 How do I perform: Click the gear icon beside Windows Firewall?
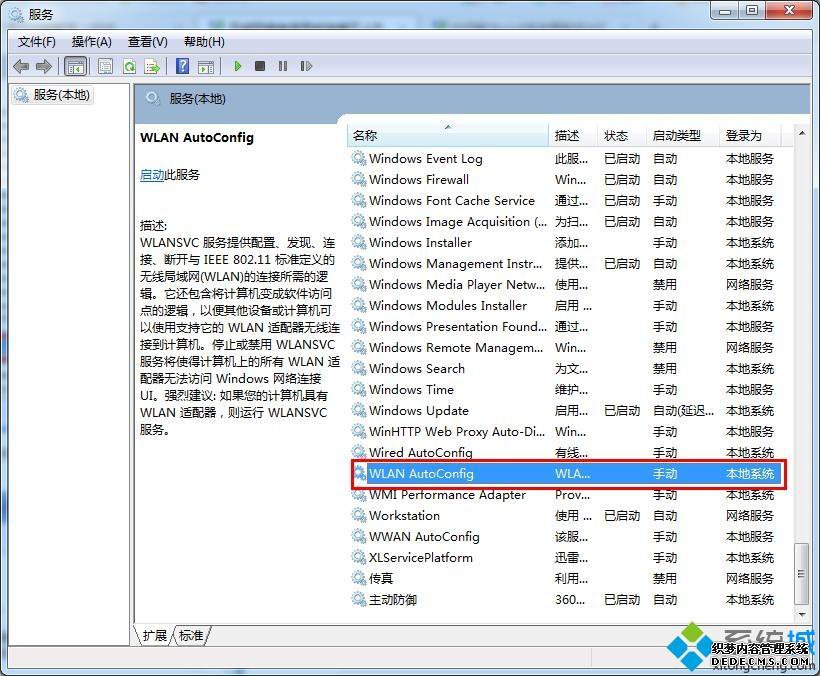coord(359,179)
